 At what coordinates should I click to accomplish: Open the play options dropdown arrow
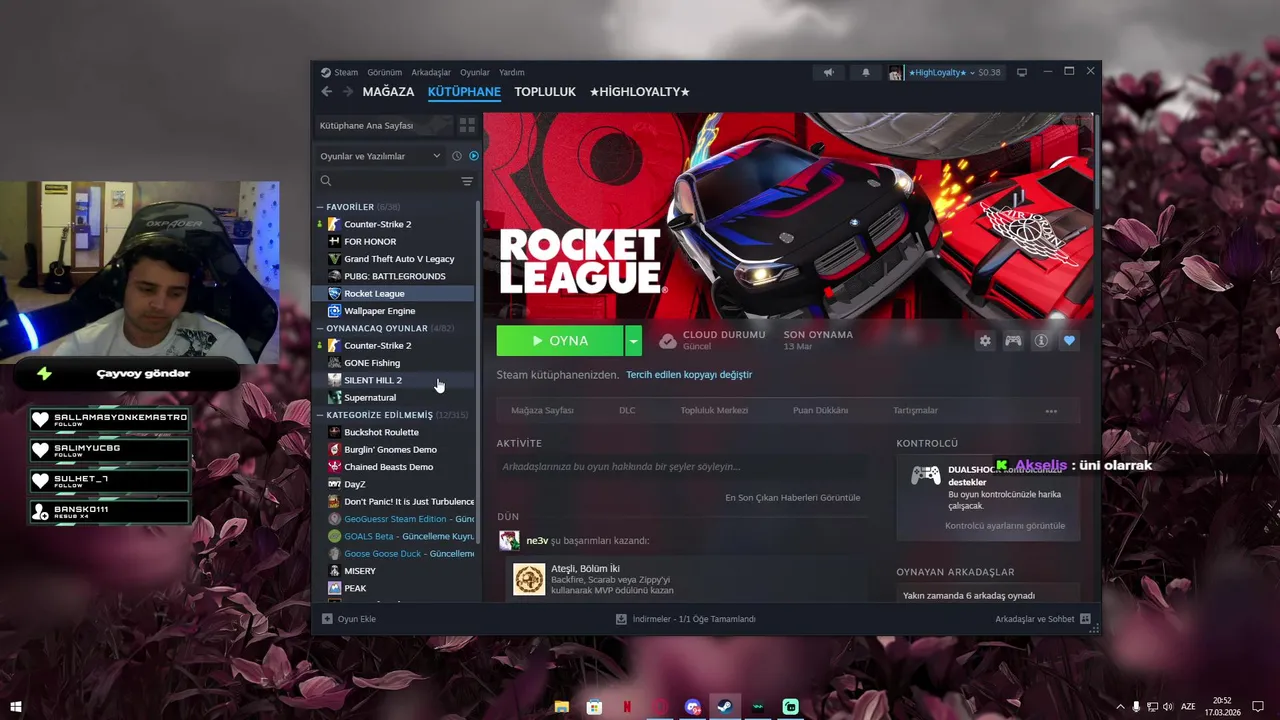tap(633, 341)
